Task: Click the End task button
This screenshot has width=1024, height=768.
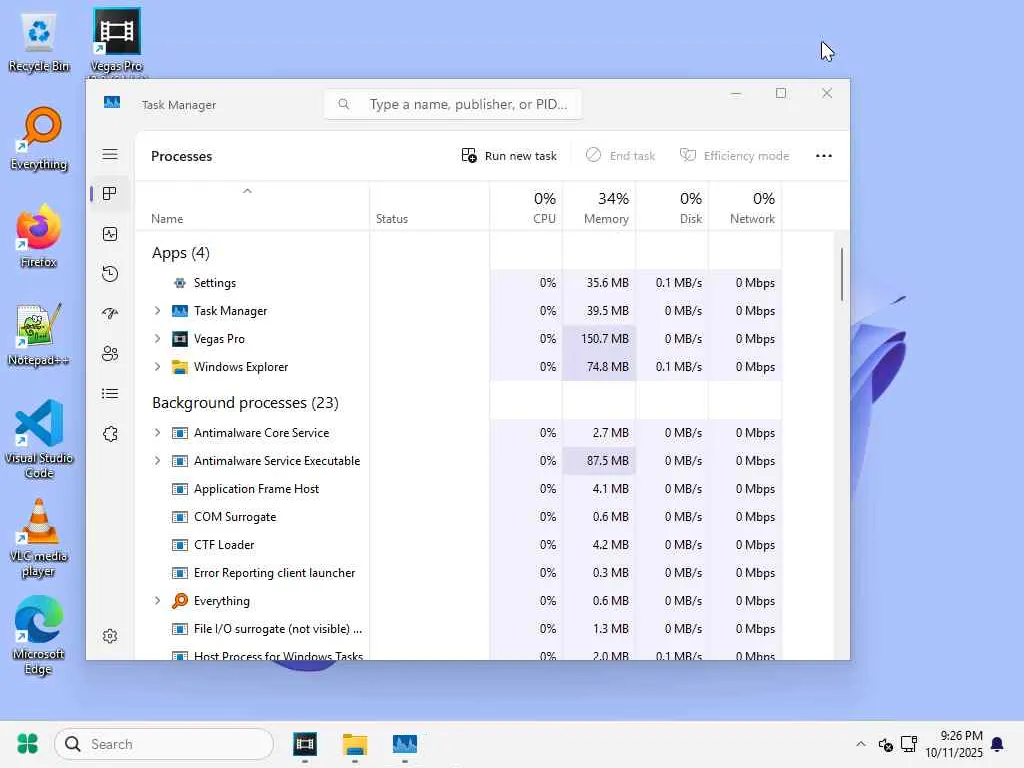Action: click(x=620, y=155)
